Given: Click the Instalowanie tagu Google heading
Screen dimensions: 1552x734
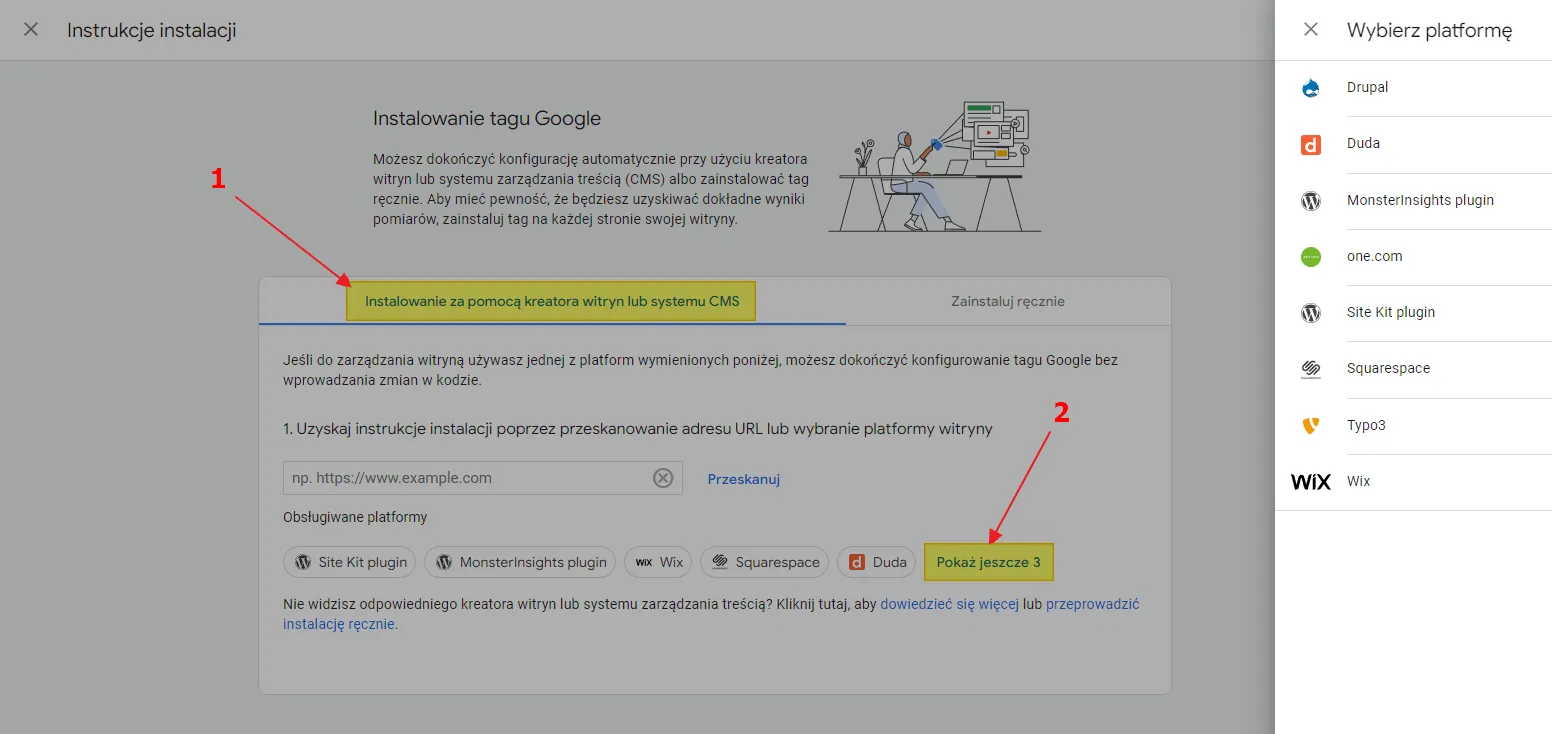Looking at the screenshot, I should [487, 118].
